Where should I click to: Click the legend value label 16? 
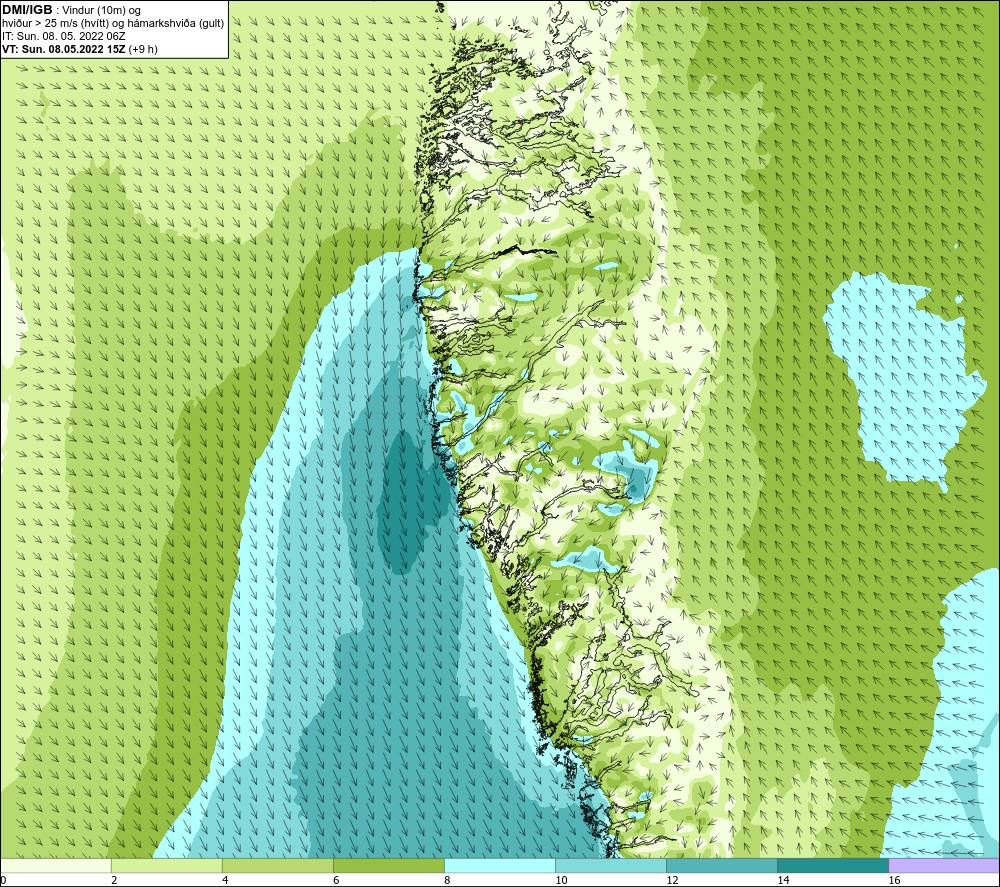(x=894, y=880)
